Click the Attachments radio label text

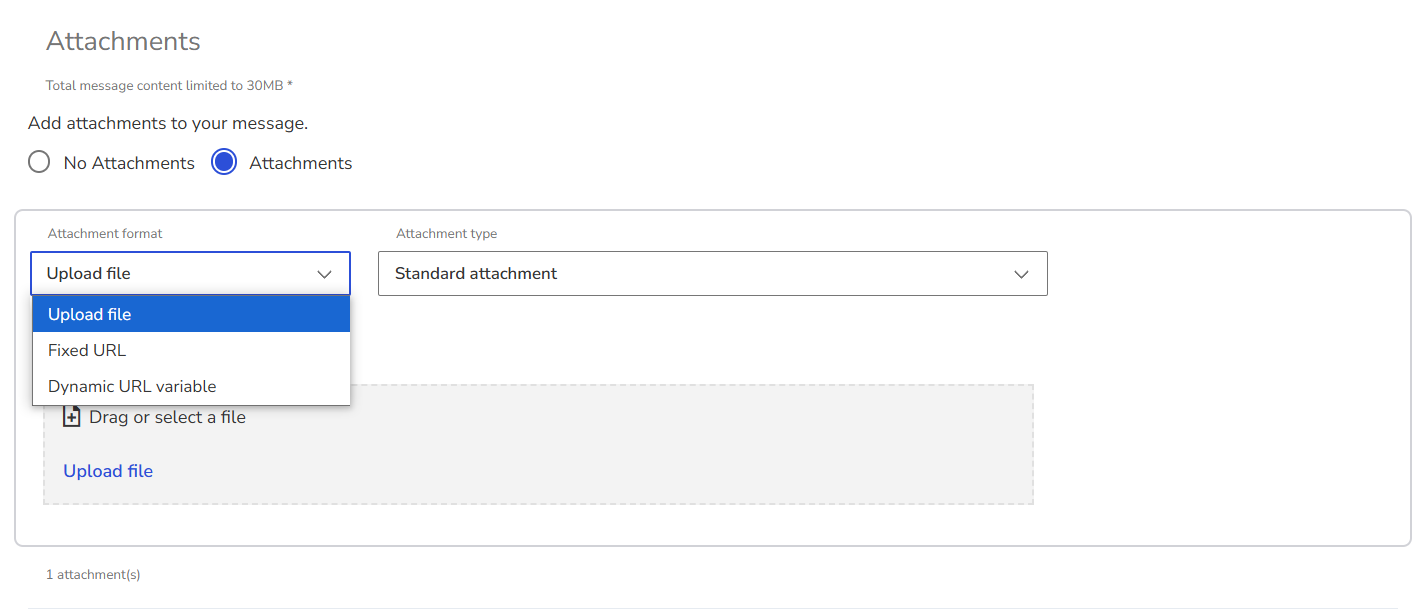(x=300, y=163)
